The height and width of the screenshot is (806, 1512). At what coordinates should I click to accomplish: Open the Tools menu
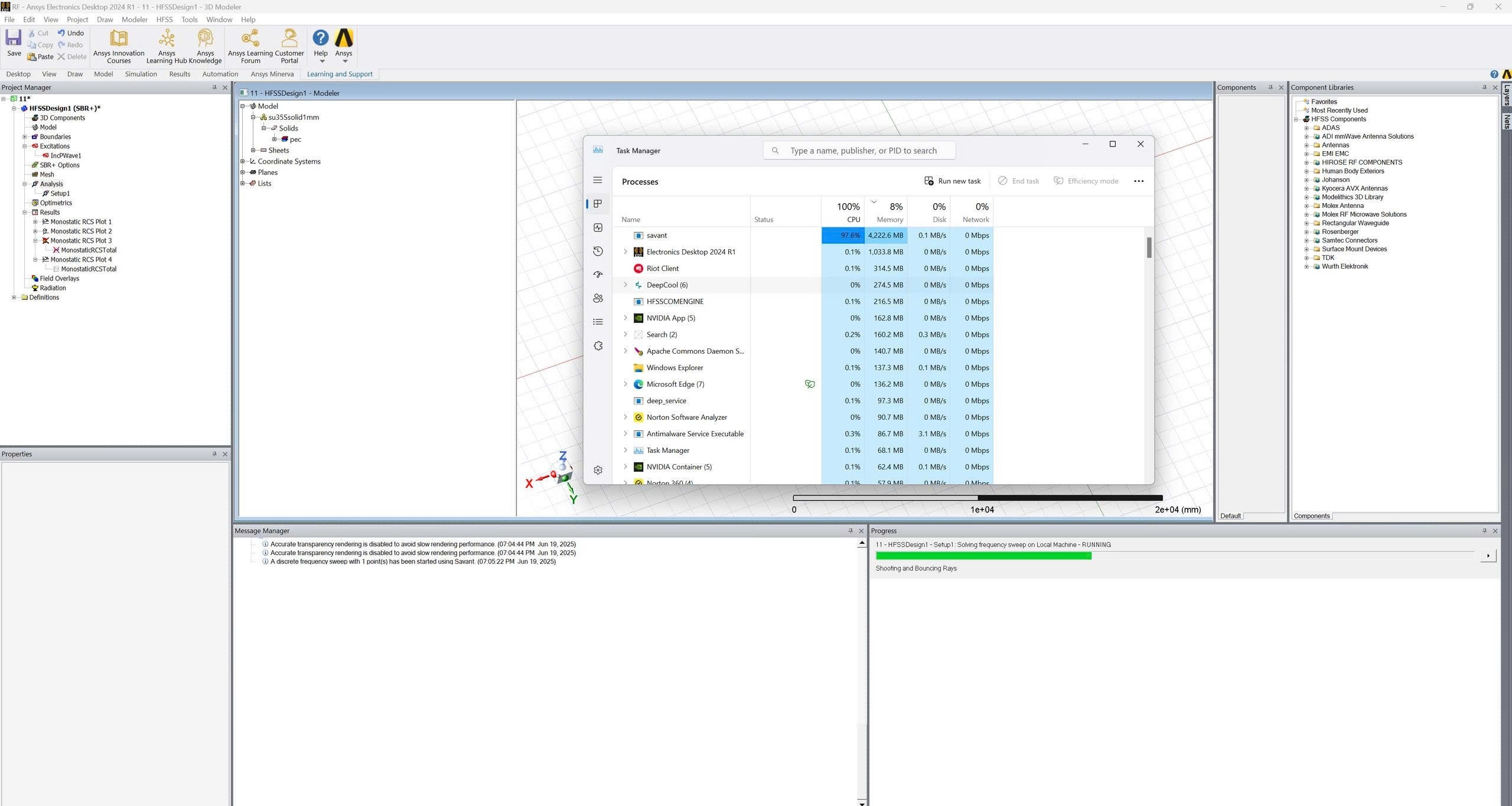[x=189, y=19]
